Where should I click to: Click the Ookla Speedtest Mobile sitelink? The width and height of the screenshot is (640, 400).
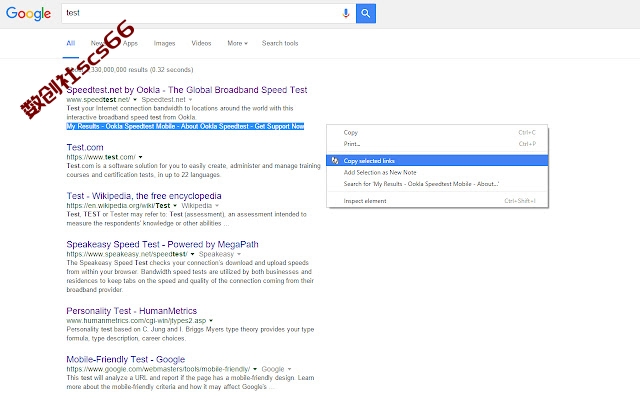tap(140, 127)
